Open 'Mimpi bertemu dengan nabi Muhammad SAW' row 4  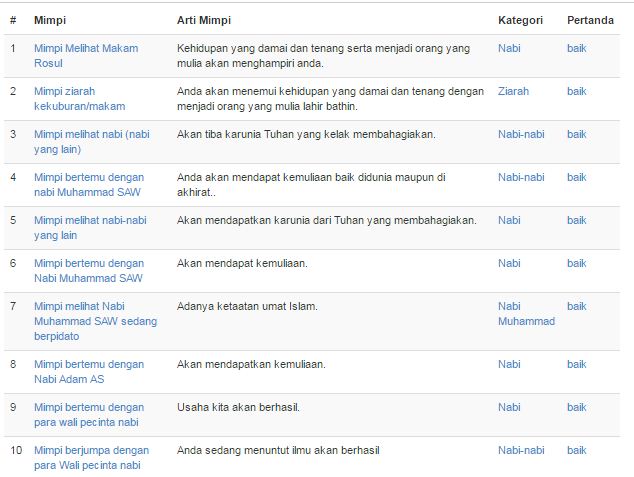[x=89, y=185]
